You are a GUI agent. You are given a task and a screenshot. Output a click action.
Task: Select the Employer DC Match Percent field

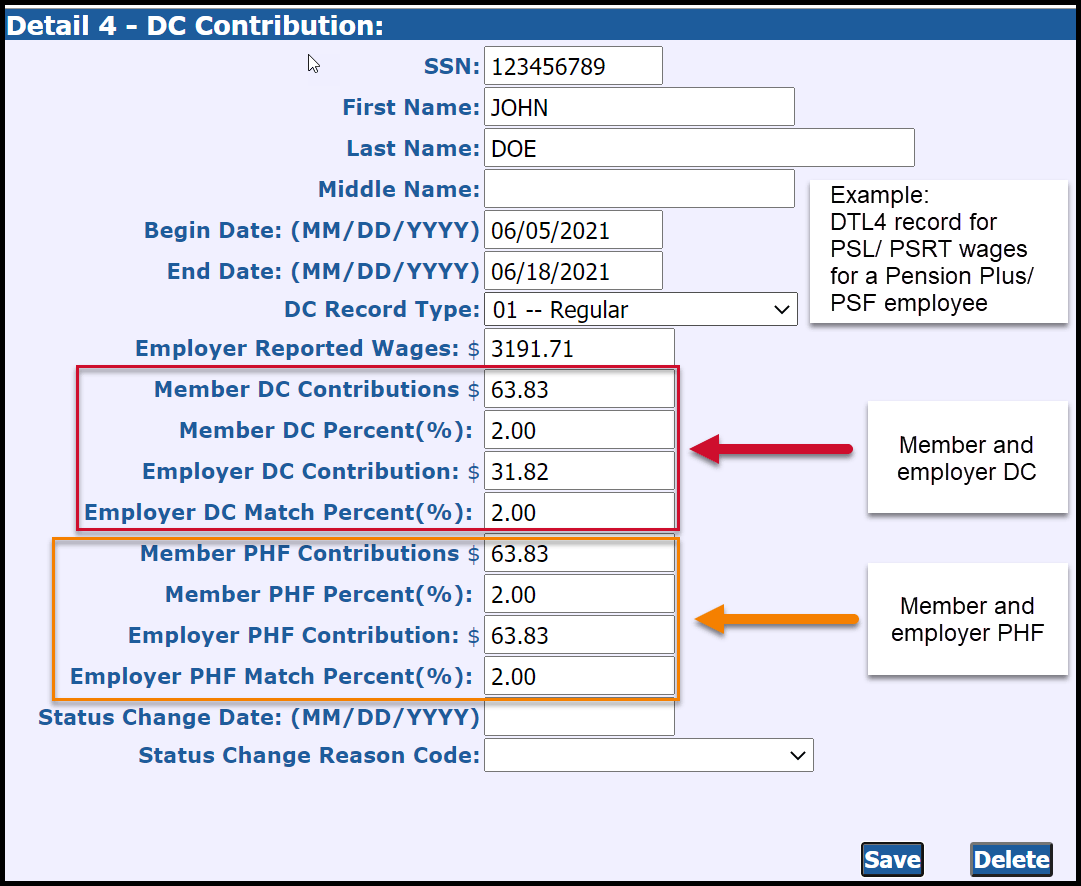coord(579,511)
